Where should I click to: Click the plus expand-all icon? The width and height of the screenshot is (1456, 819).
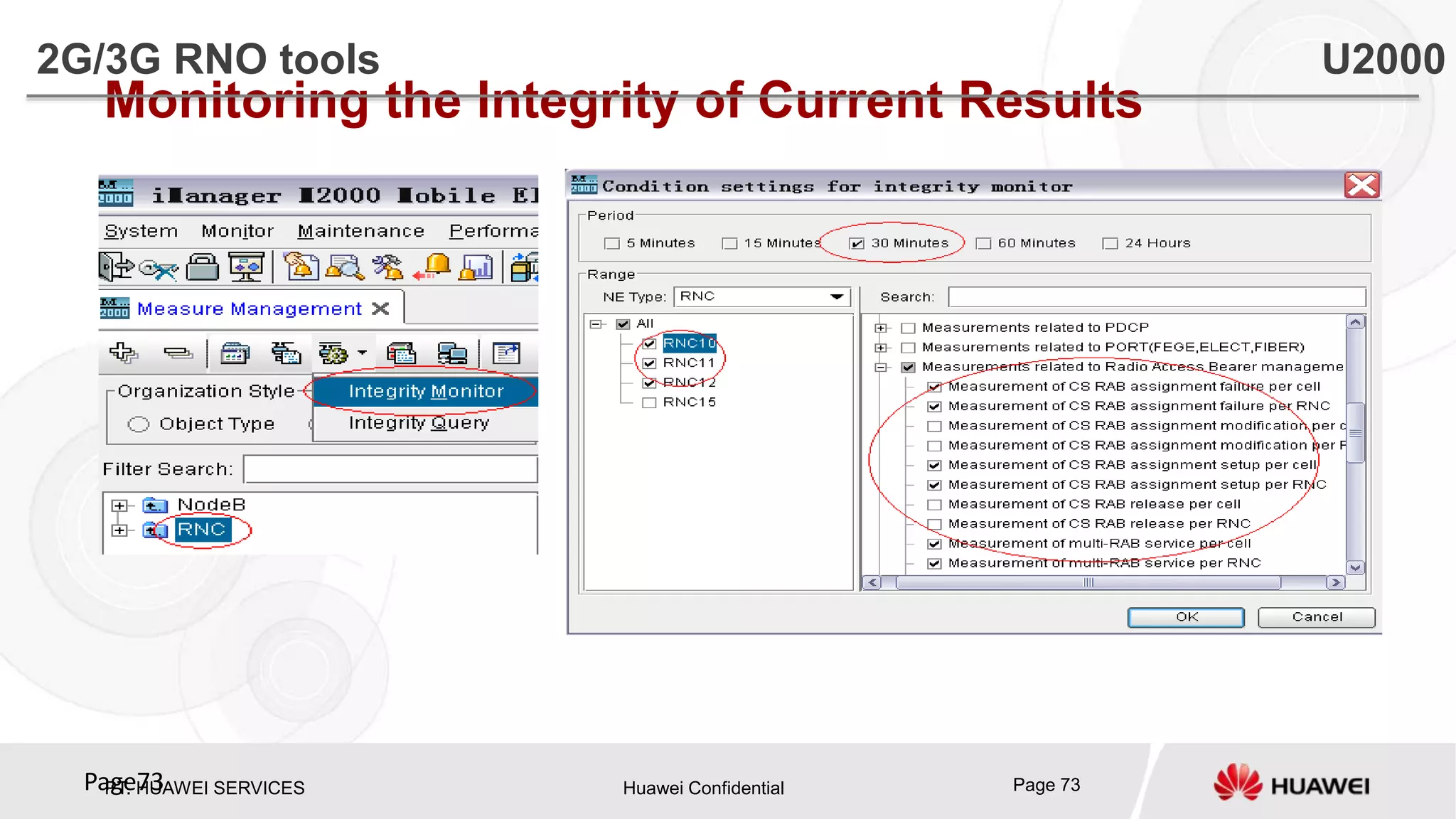click(124, 352)
